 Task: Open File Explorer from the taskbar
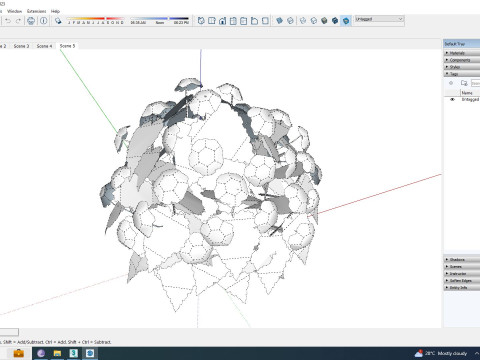[57, 353]
